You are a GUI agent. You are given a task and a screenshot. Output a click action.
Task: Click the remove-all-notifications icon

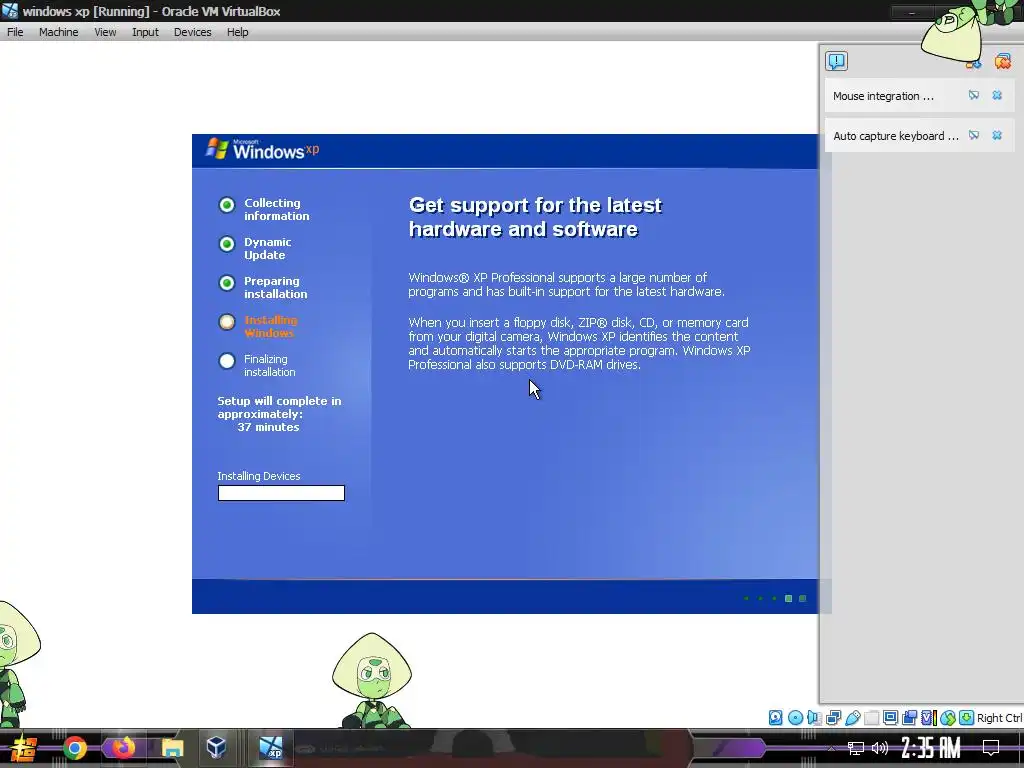tap(1002, 61)
